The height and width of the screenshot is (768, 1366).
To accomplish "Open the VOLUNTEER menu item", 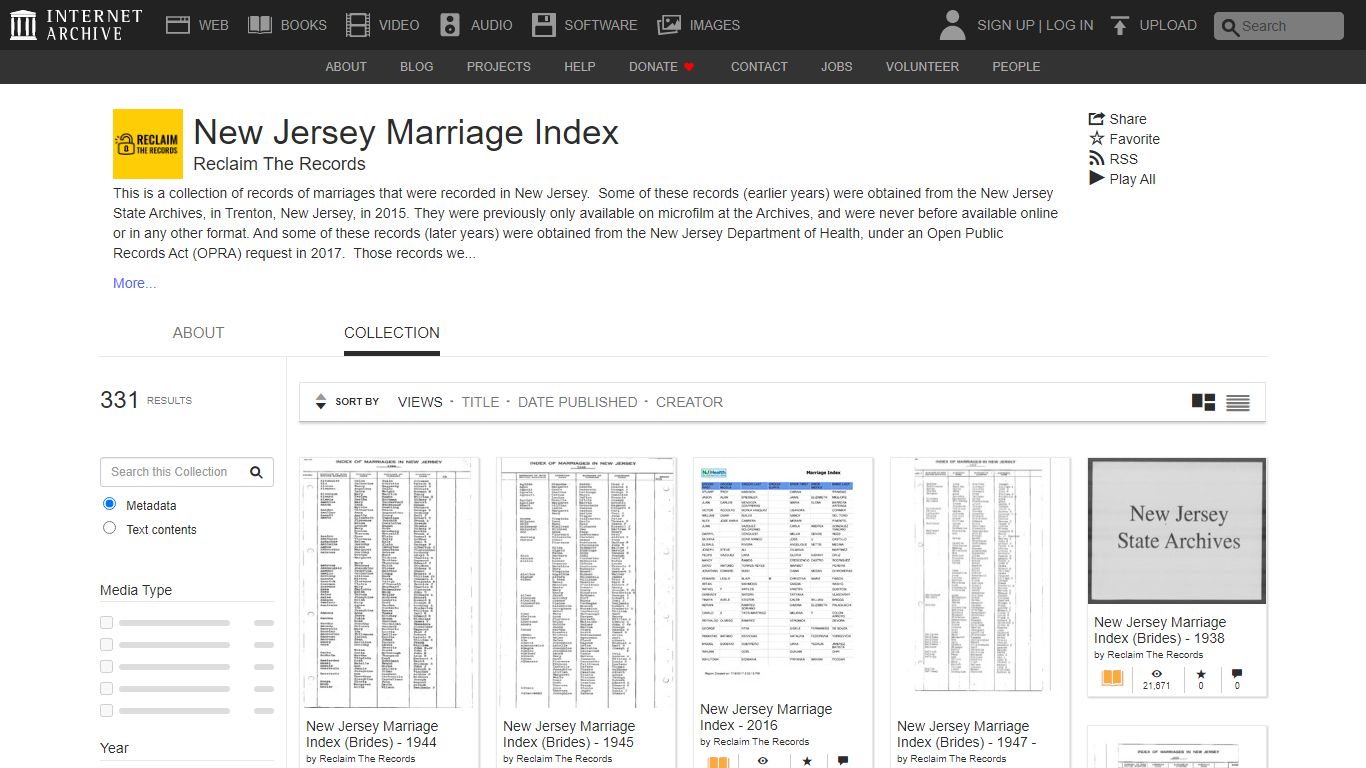I will pyautogui.click(x=922, y=67).
